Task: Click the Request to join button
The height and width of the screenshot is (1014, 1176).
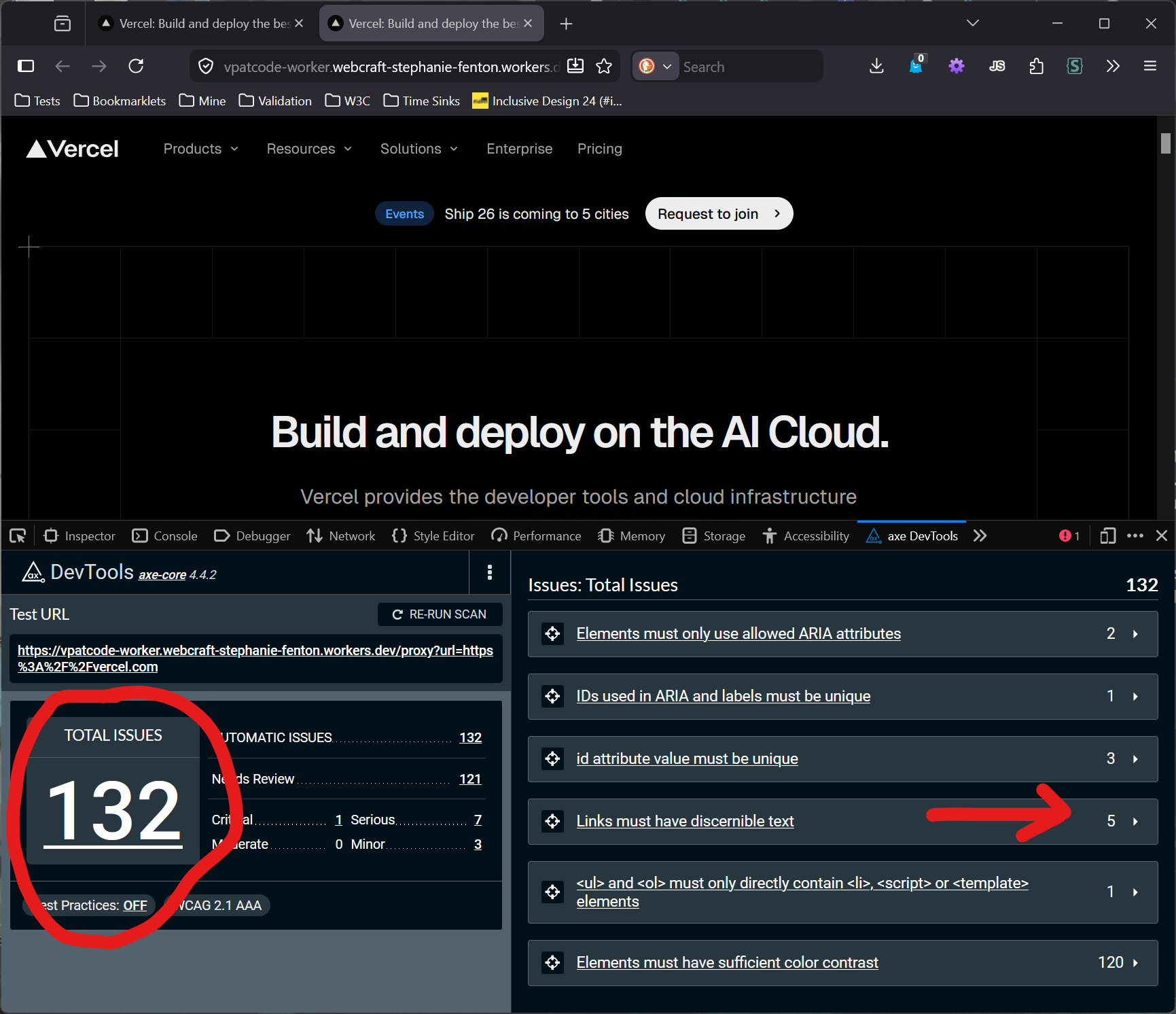Action: (x=719, y=214)
